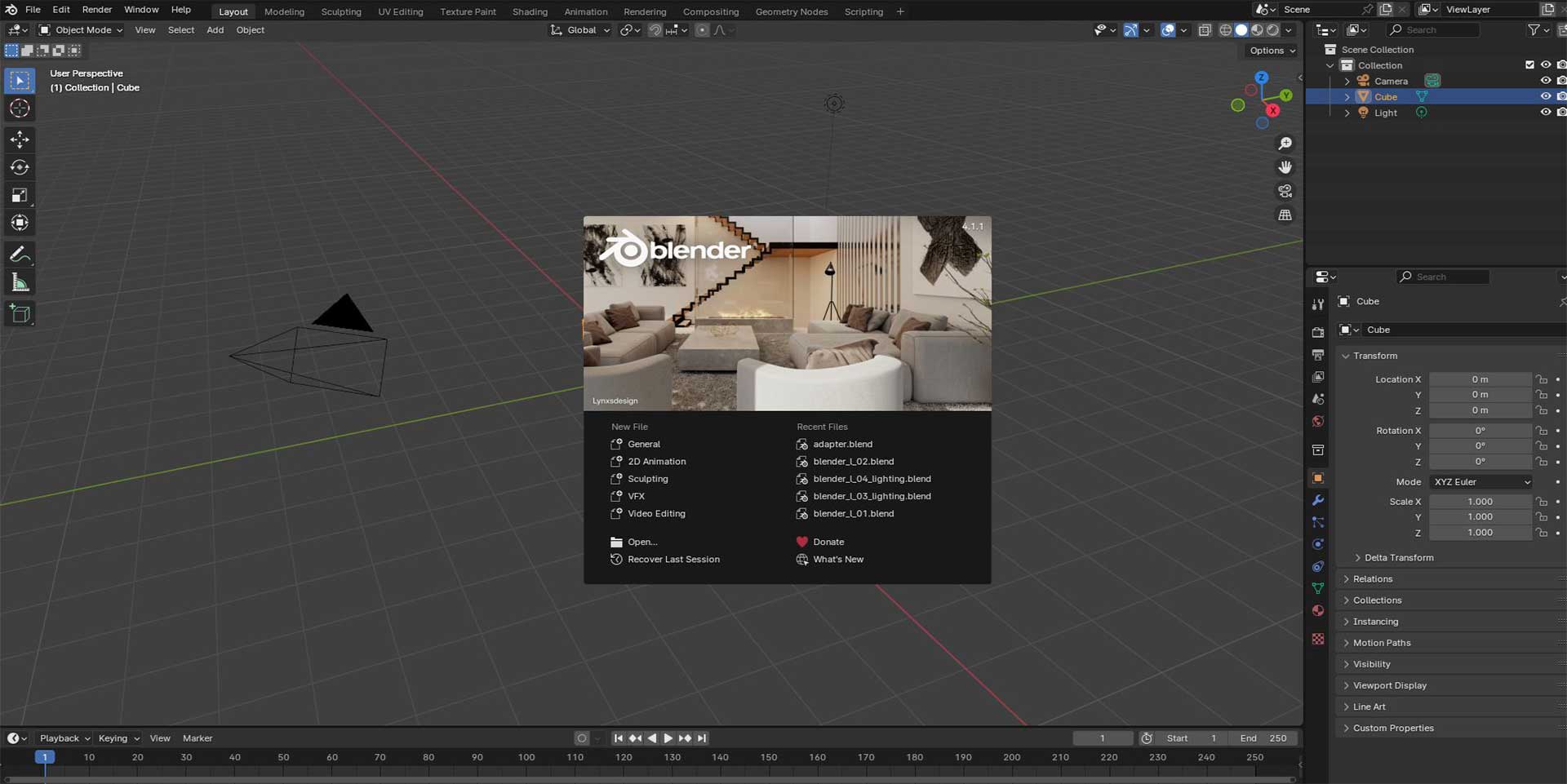The image size is (1567, 784).
Task: Click Open... on the splash screen
Action: [x=642, y=542]
